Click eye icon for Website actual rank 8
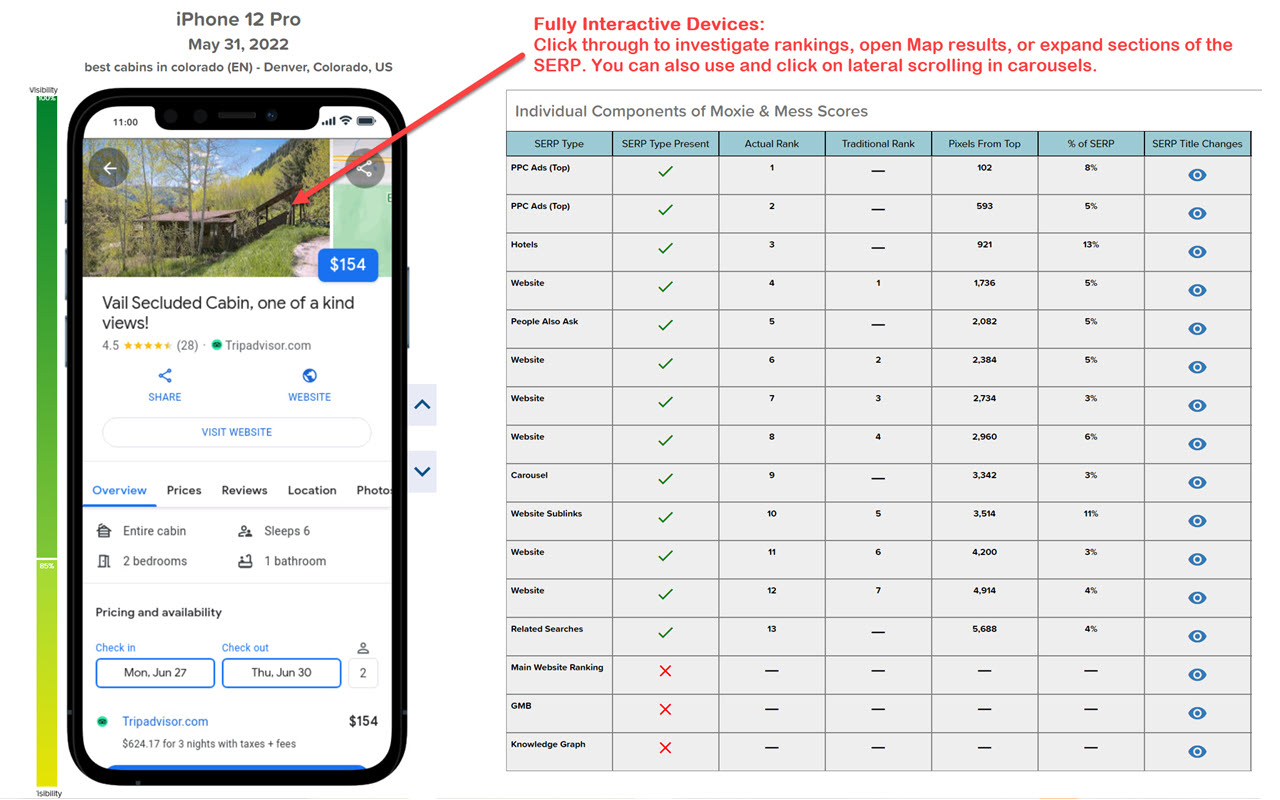The image size is (1280, 800). point(1197,444)
